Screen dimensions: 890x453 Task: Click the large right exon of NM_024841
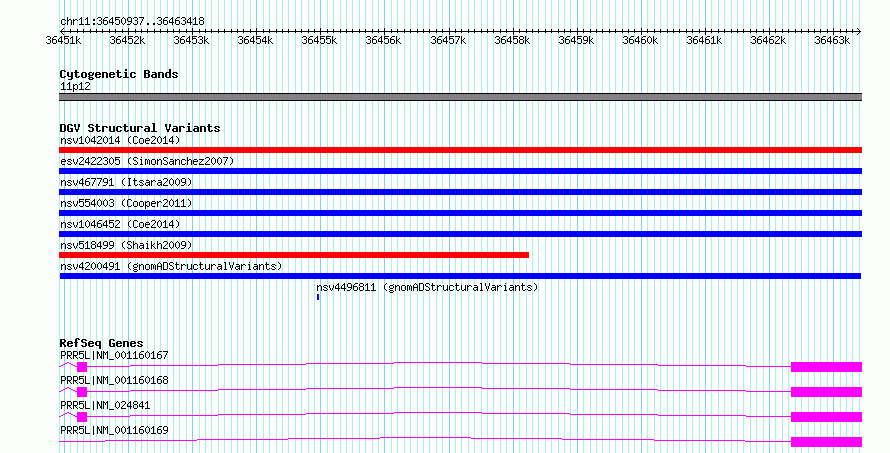pos(826,417)
